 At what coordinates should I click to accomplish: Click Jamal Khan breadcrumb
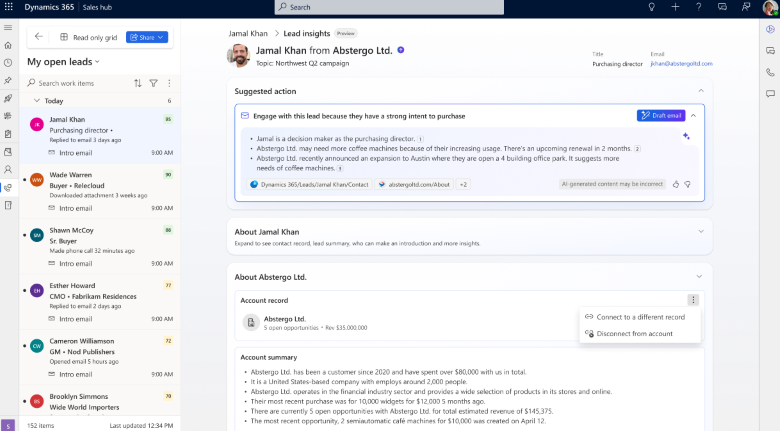248,33
